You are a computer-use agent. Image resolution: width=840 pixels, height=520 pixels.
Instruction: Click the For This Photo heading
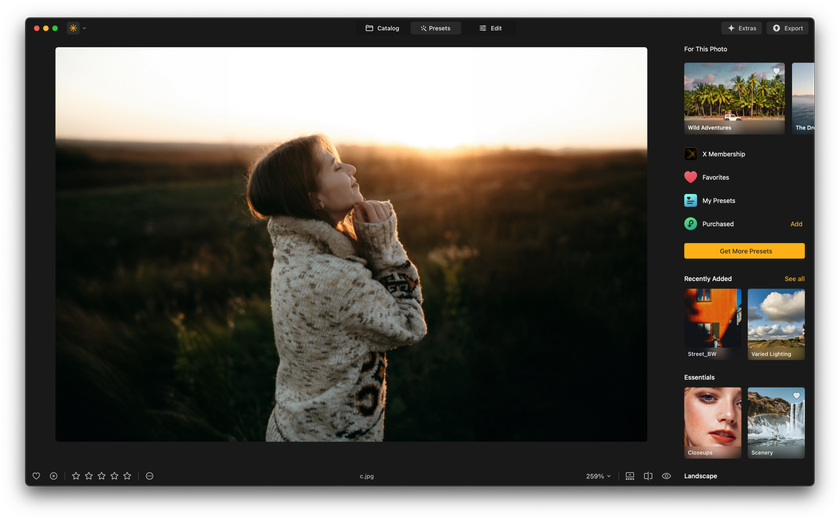tap(706, 49)
